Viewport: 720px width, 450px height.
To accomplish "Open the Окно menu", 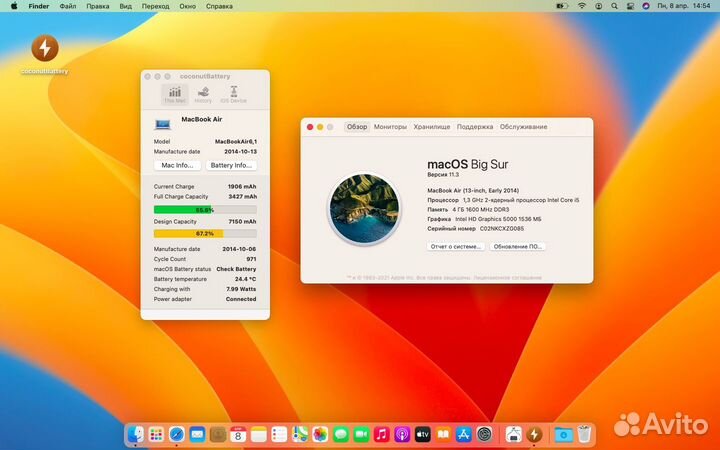I will tap(187, 6).
